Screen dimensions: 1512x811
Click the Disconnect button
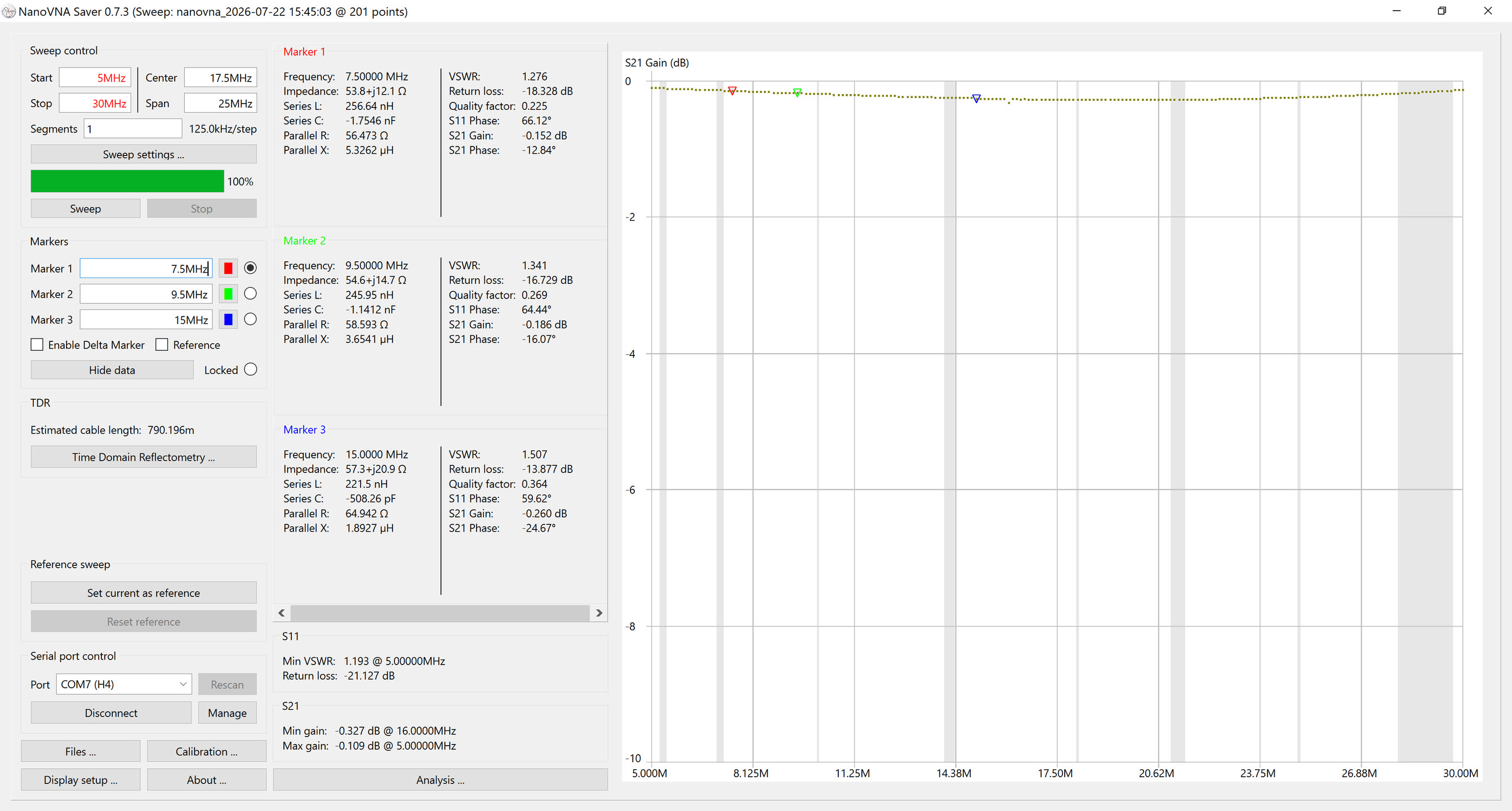(111, 713)
